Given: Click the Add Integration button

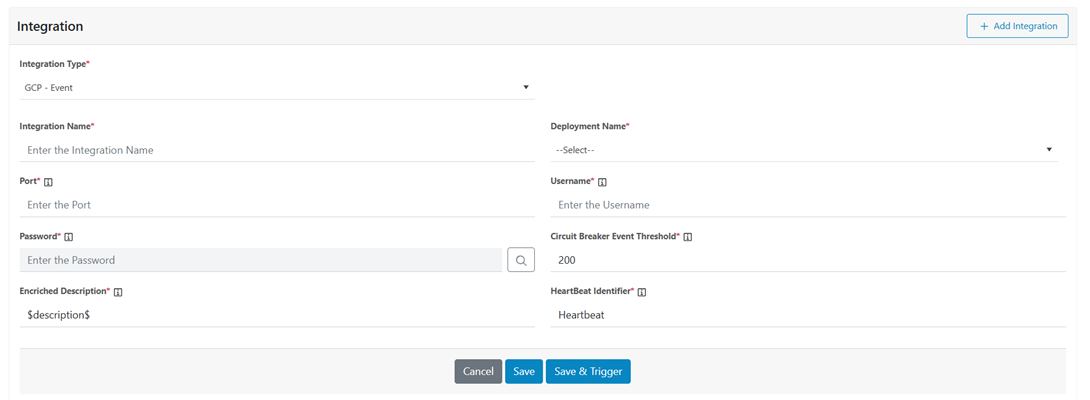Looking at the screenshot, I should coord(1017,26).
